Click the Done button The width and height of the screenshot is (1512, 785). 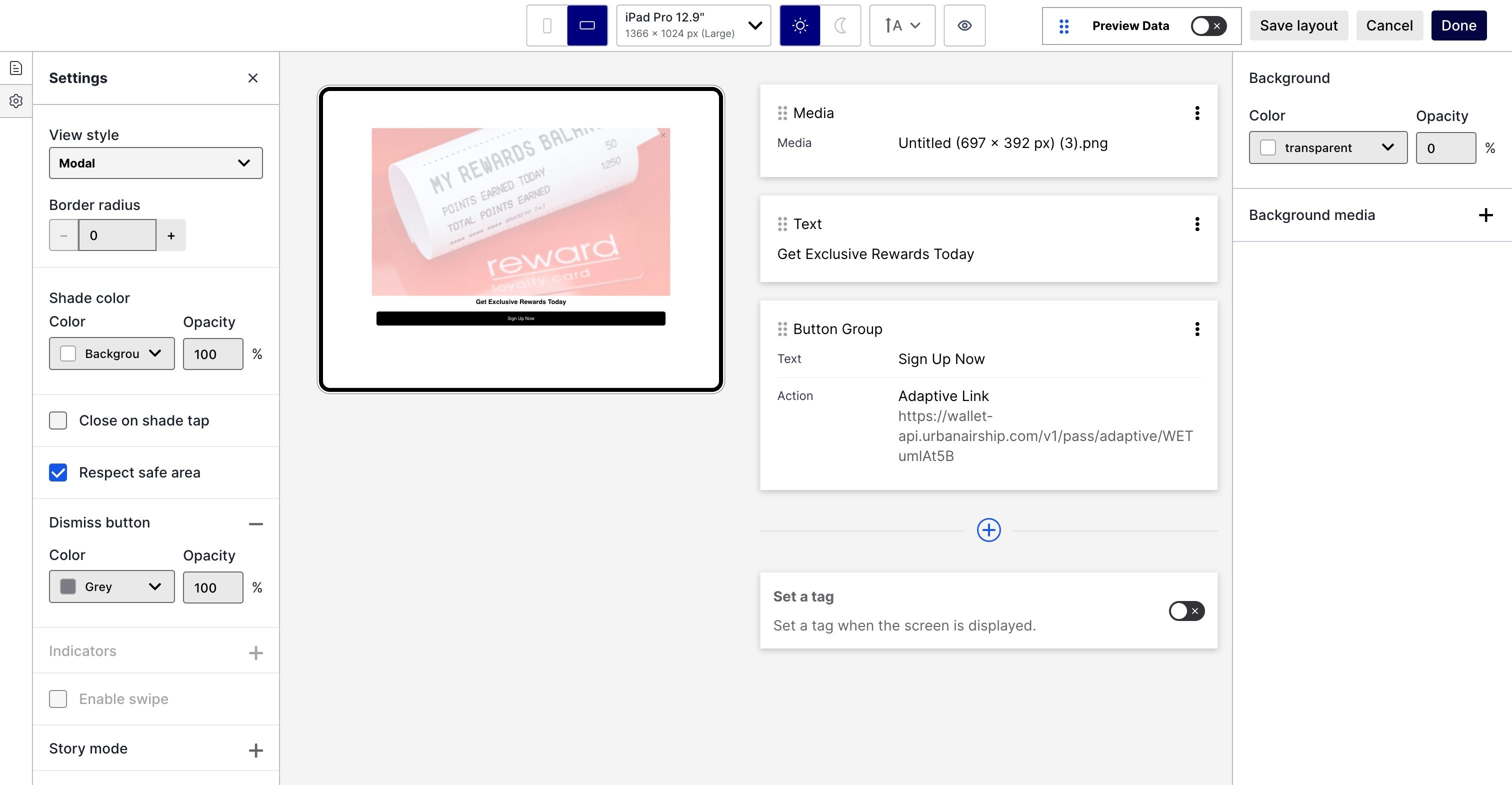coord(1458,26)
